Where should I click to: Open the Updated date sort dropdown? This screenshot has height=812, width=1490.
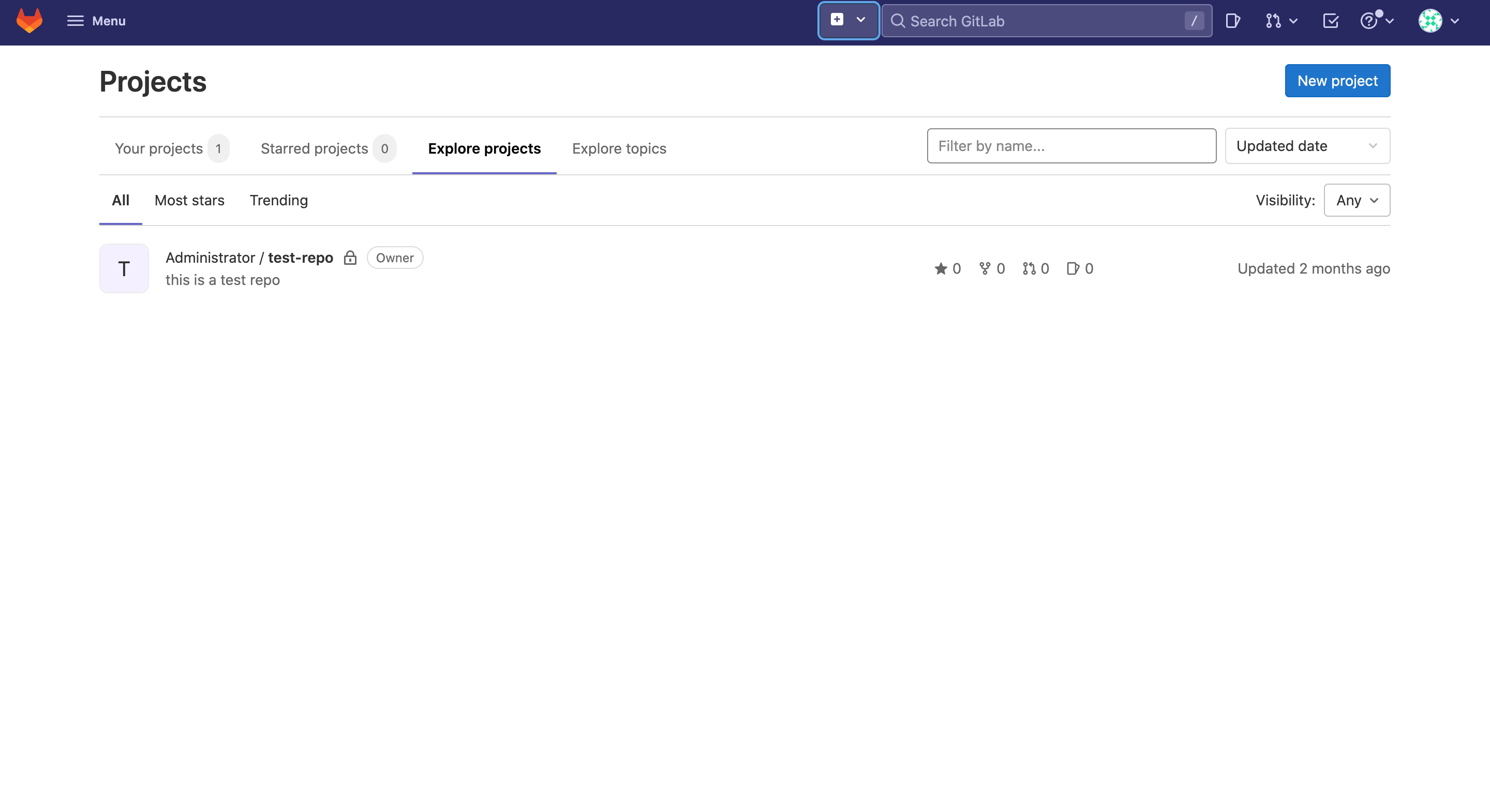[x=1307, y=146]
